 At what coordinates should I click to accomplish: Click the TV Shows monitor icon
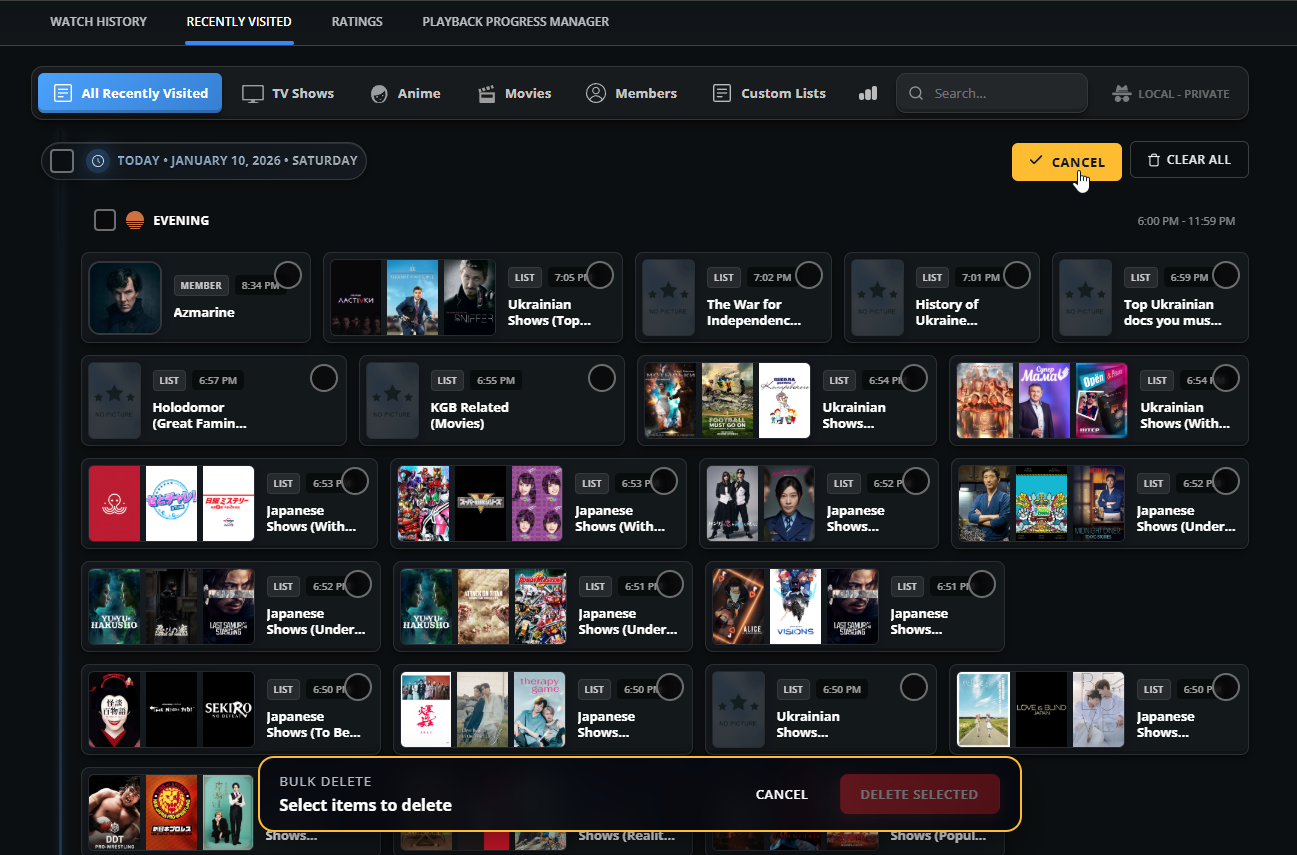pyautogui.click(x=253, y=93)
